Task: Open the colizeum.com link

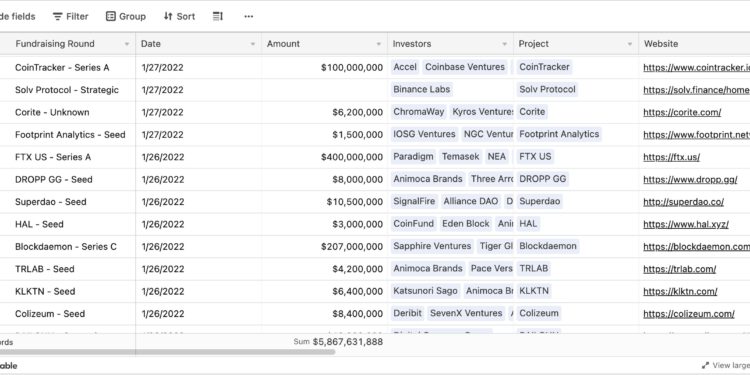Action: (x=689, y=314)
